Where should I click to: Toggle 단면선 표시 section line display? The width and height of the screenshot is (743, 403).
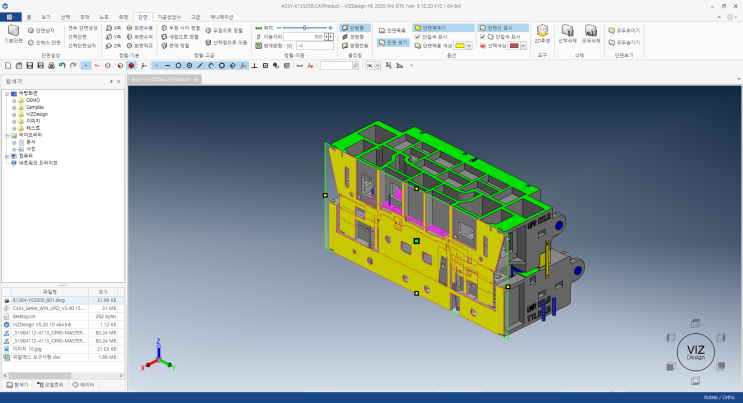tap(502, 28)
